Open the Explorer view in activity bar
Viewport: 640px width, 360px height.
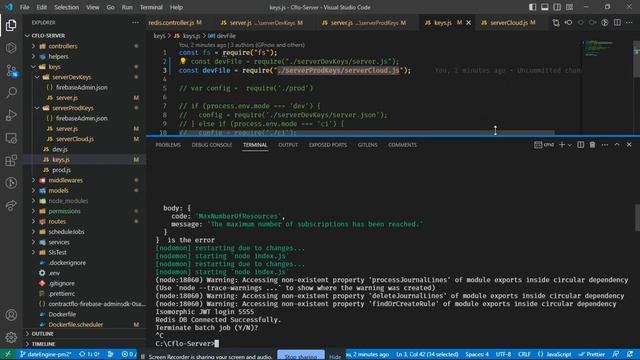pos(11,25)
